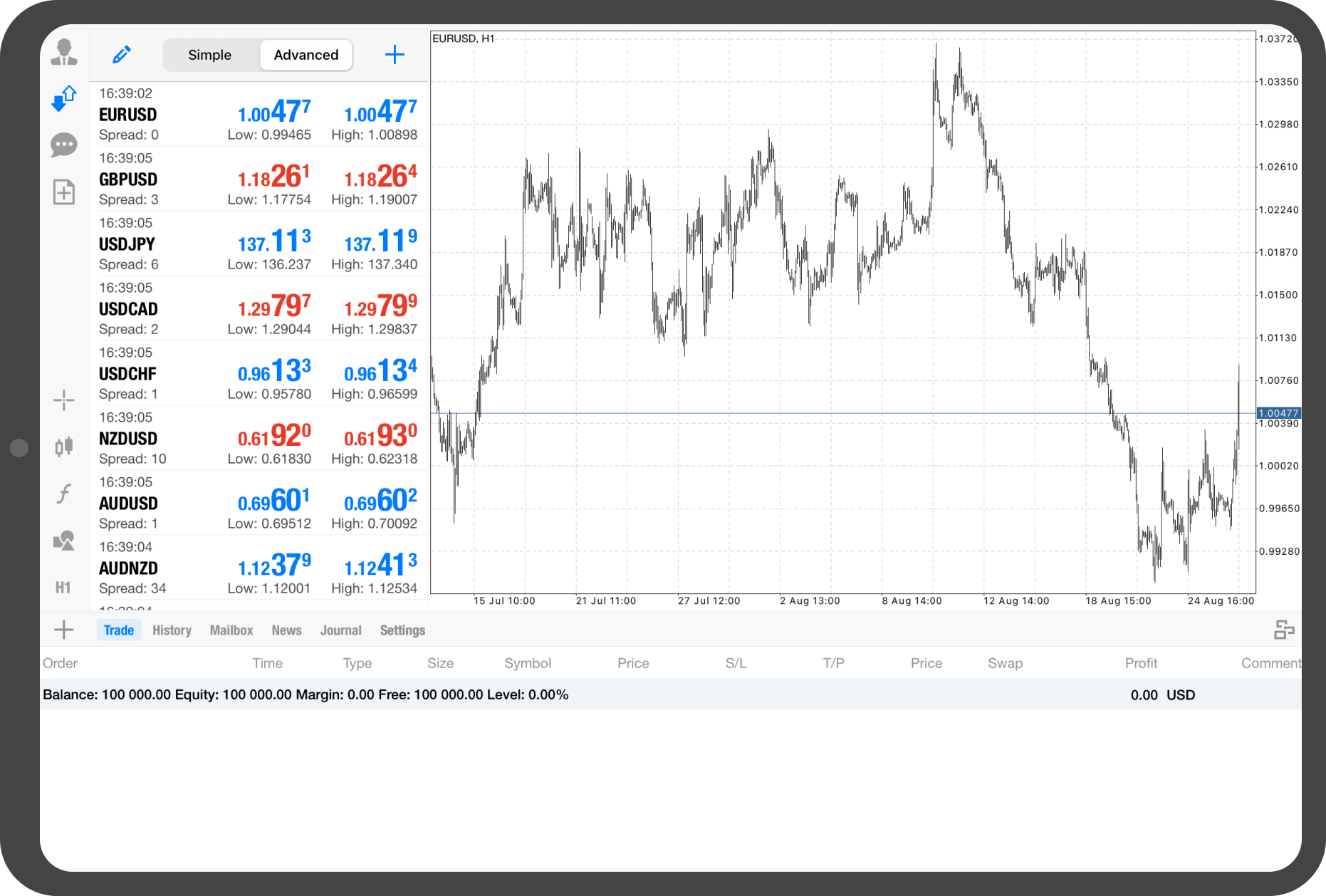Click the 1.00477 price marker on chart axis
The width and height of the screenshot is (1326, 896).
pyautogui.click(x=1278, y=413)
